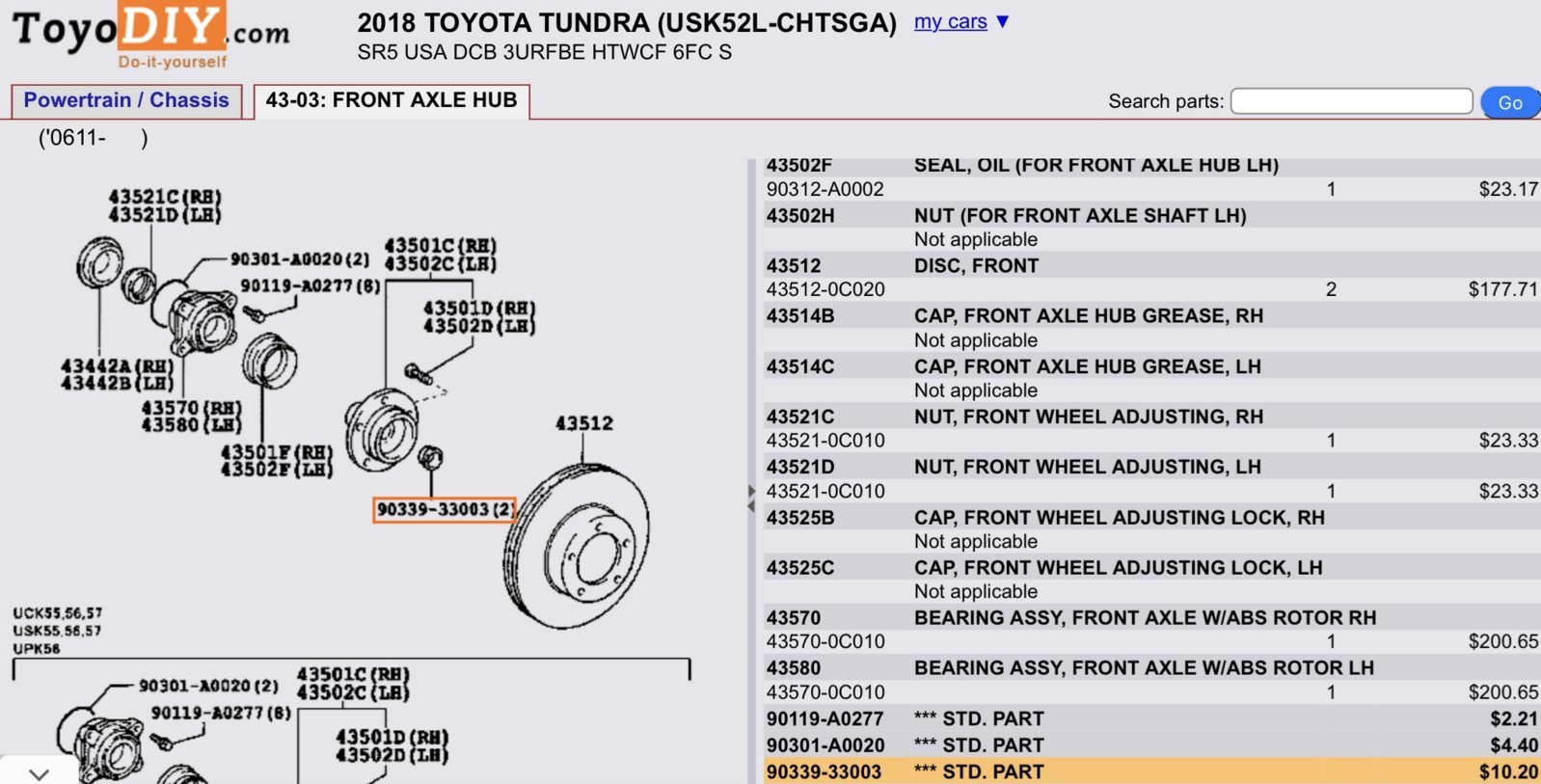1541x784 pixels.
Task: Select lower diagram 90119-A0277 (8) label
Action: point(221,713)
